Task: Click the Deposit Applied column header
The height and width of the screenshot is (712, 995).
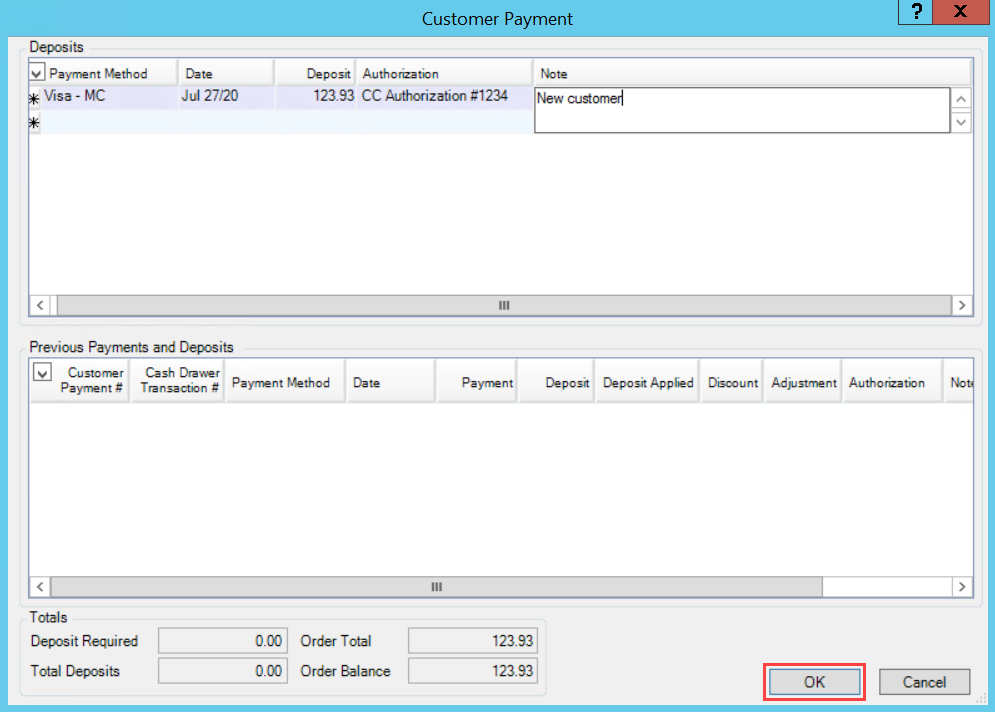Action: [x=647, y=383]
